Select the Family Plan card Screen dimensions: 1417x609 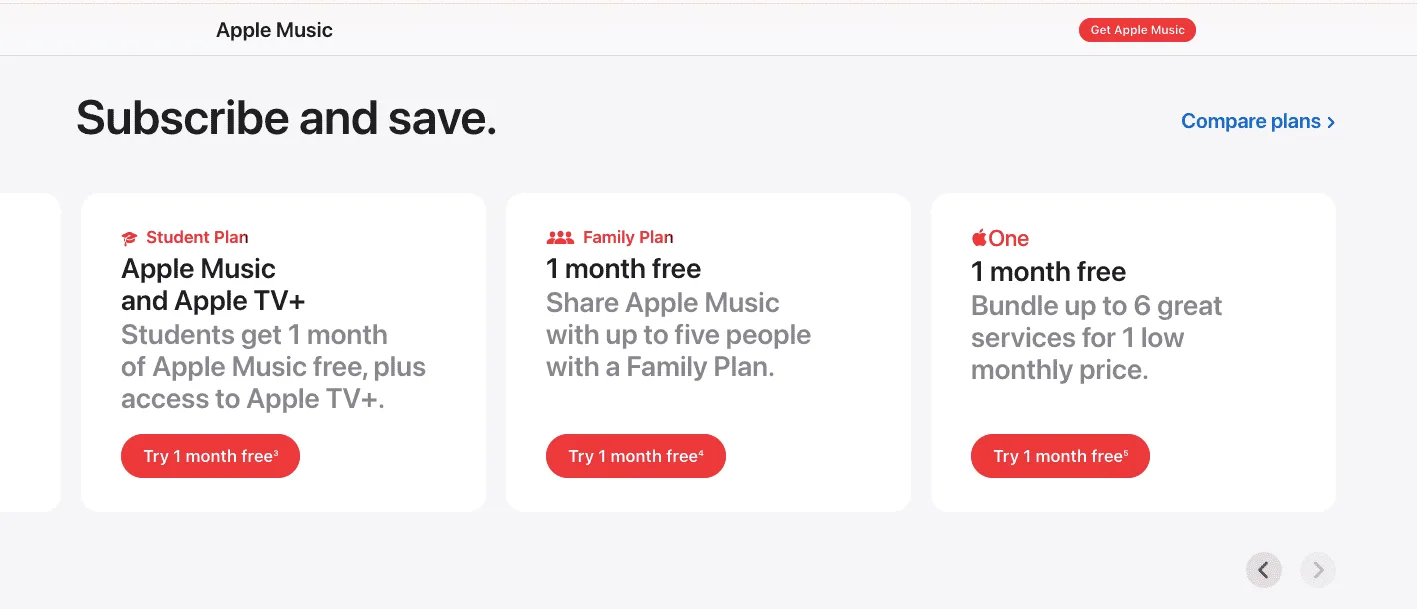pos(708,350)
